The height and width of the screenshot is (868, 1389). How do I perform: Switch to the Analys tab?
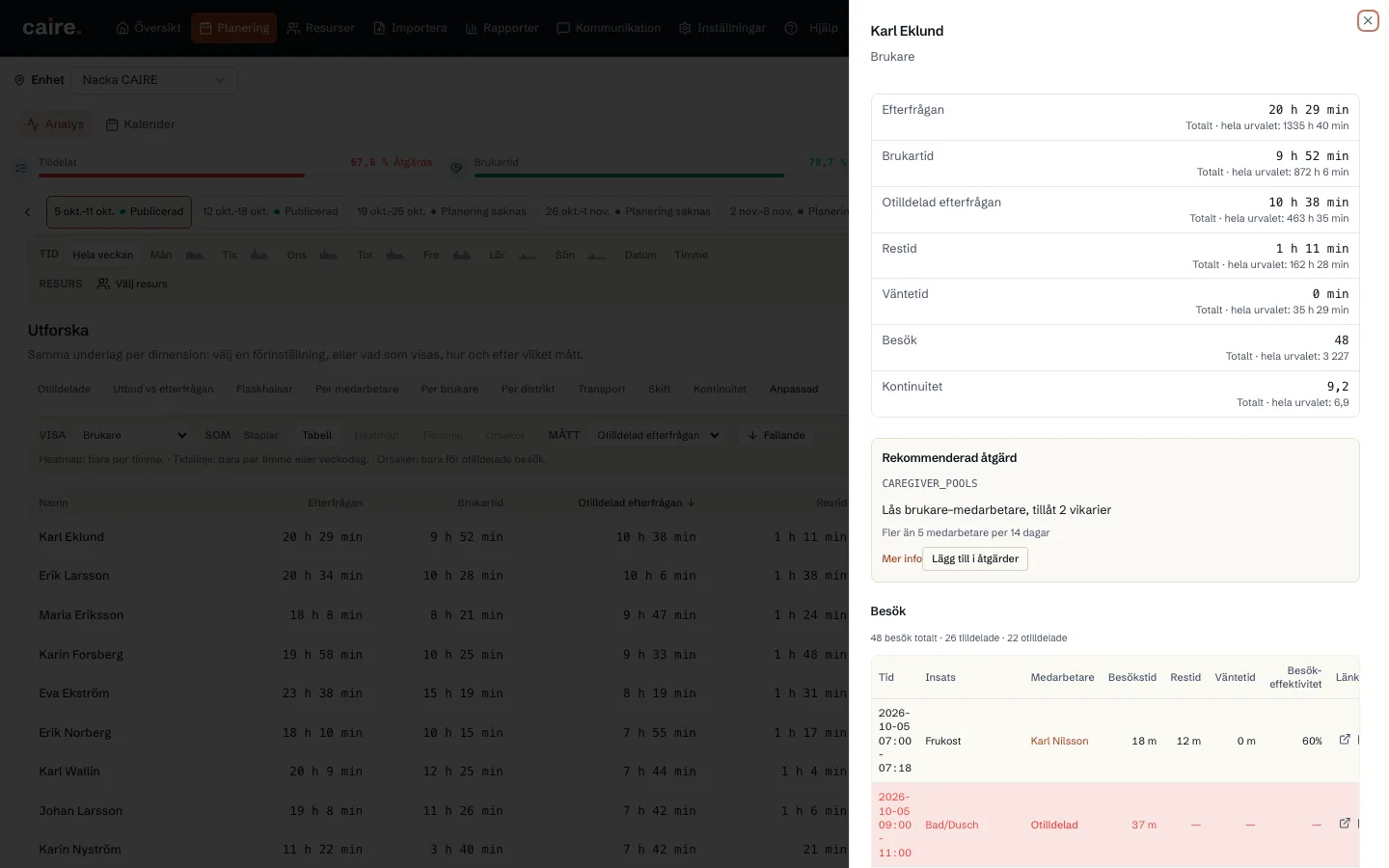(56, 124)
